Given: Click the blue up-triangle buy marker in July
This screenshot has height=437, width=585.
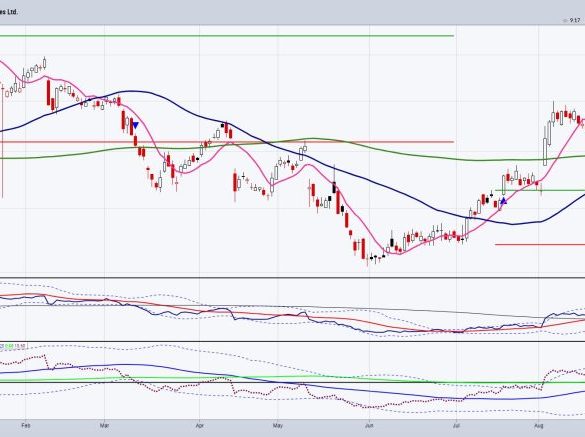Looking at the screenshot, I should pos(504,201).
